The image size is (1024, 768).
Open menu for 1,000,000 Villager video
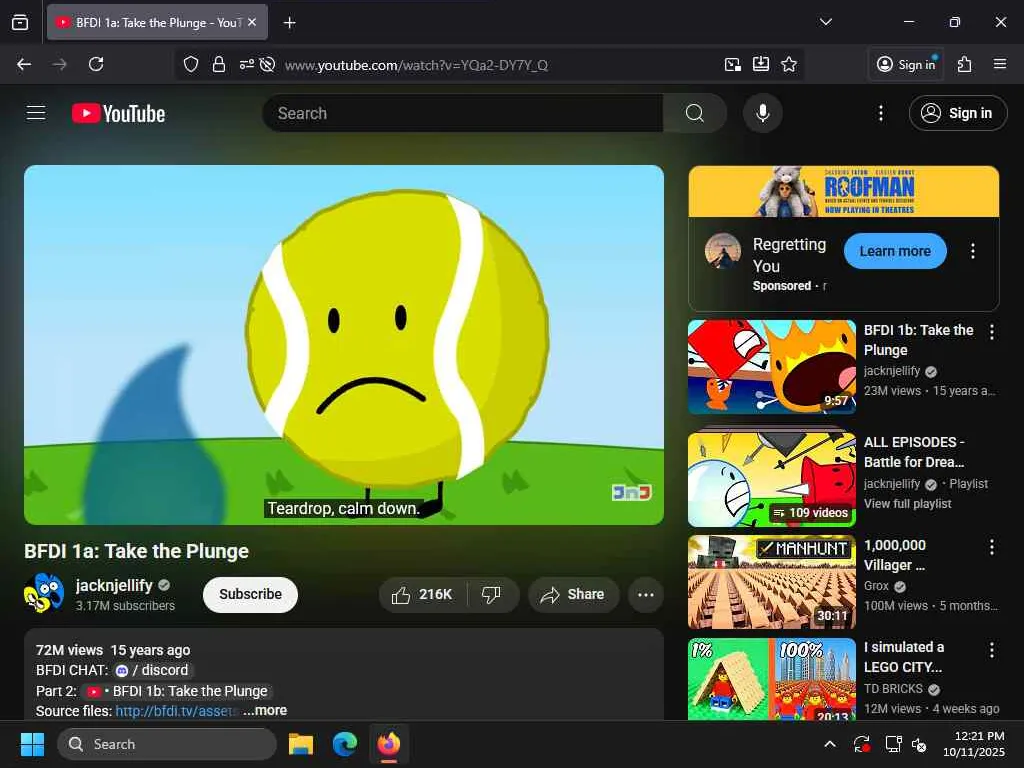(x=991, y=547)
